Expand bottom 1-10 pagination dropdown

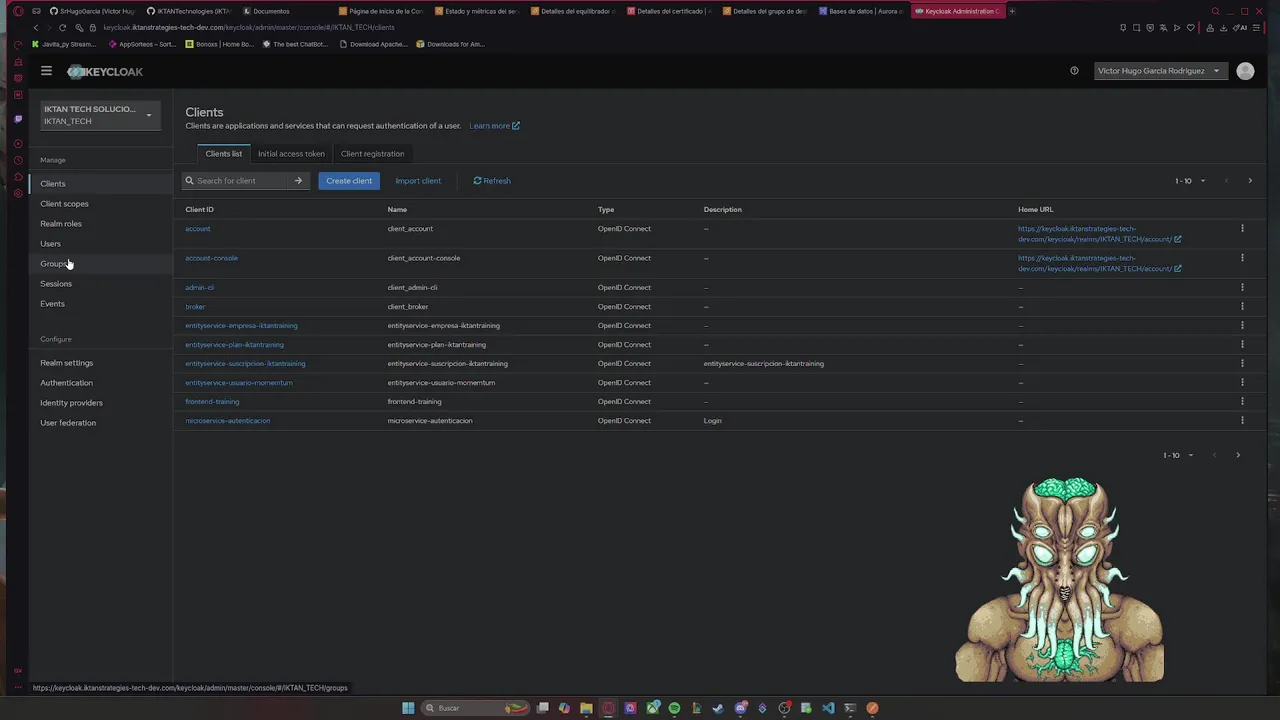1178,455
